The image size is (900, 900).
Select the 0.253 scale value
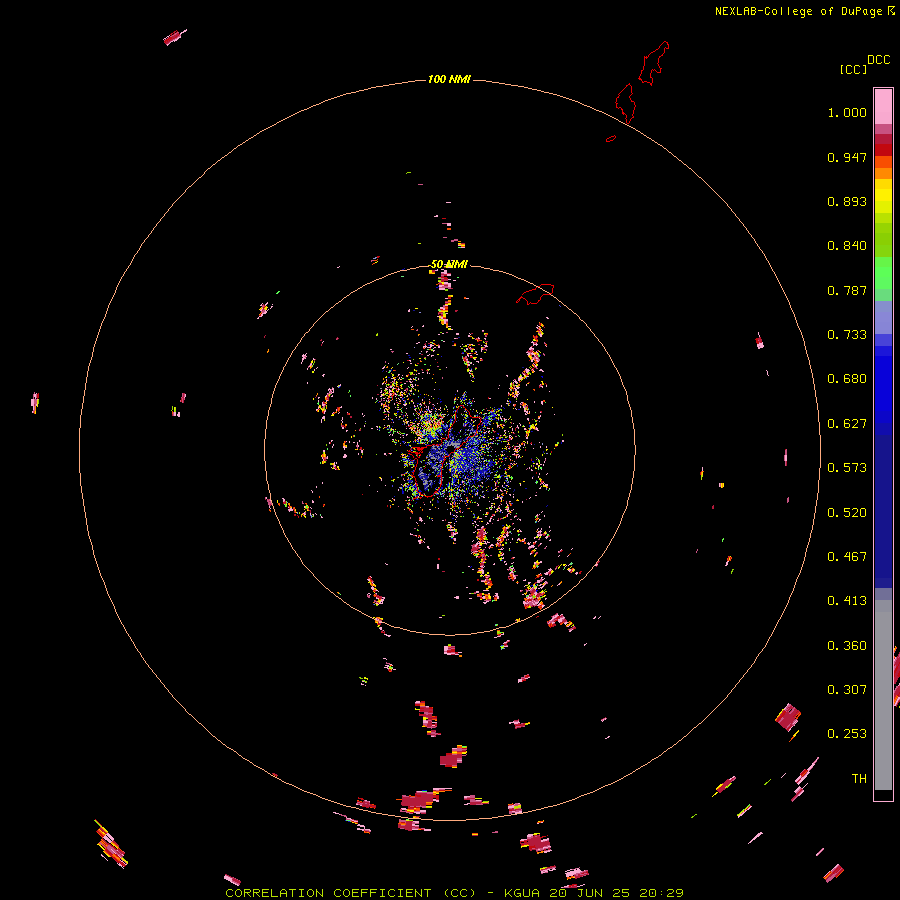(847, 734)
